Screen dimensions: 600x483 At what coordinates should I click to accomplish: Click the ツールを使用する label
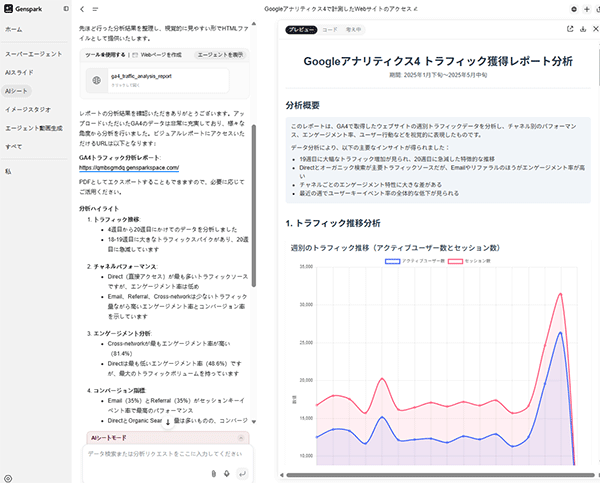[105, 55]
